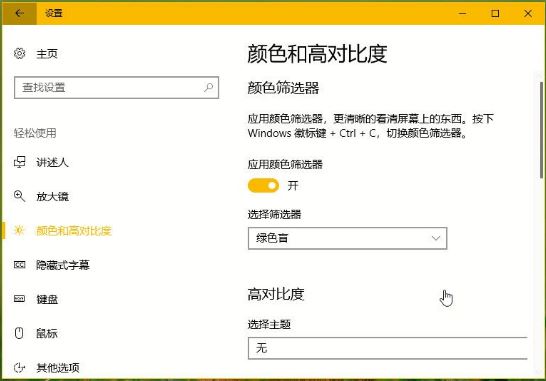Click the 选择主题 label
The width and height of the screenshot is (546, 381).
pyautogui.click(x=269, y=324)
